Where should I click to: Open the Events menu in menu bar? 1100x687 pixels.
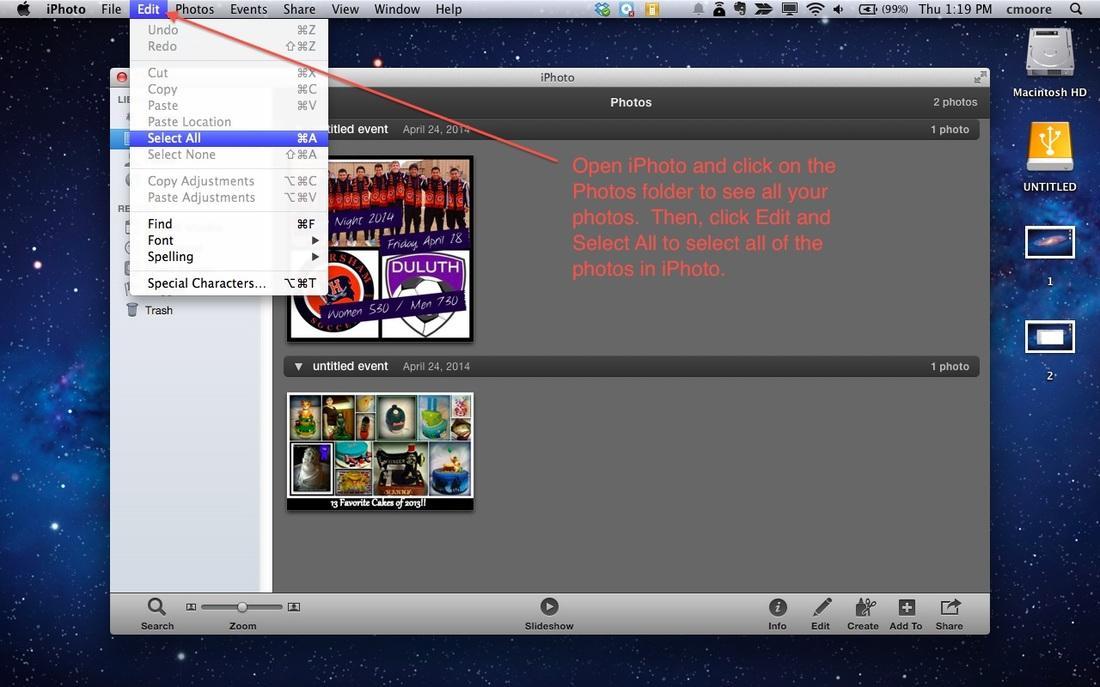click(x=248, y=9)
